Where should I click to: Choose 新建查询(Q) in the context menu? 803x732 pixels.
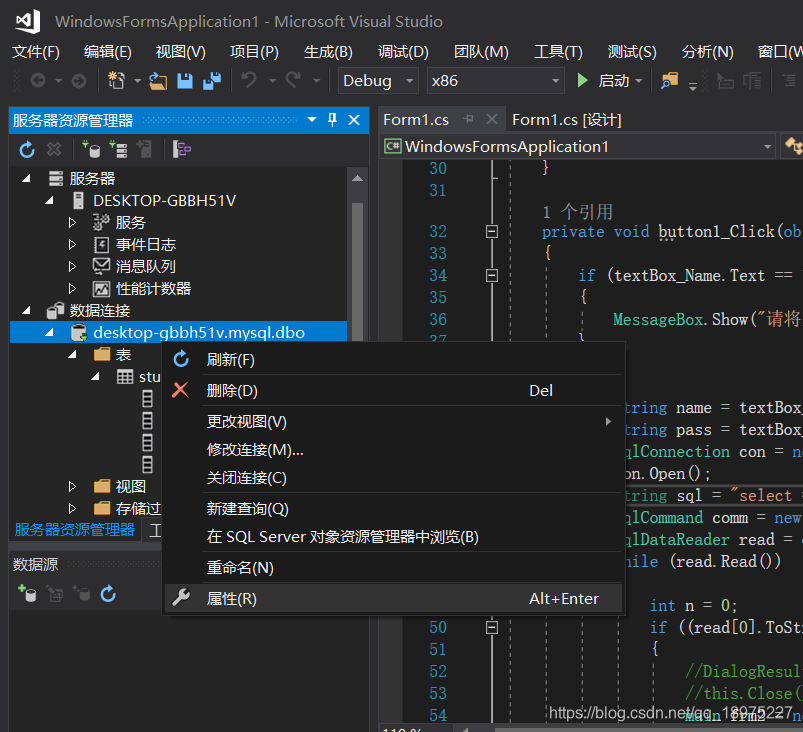[393, 508]
